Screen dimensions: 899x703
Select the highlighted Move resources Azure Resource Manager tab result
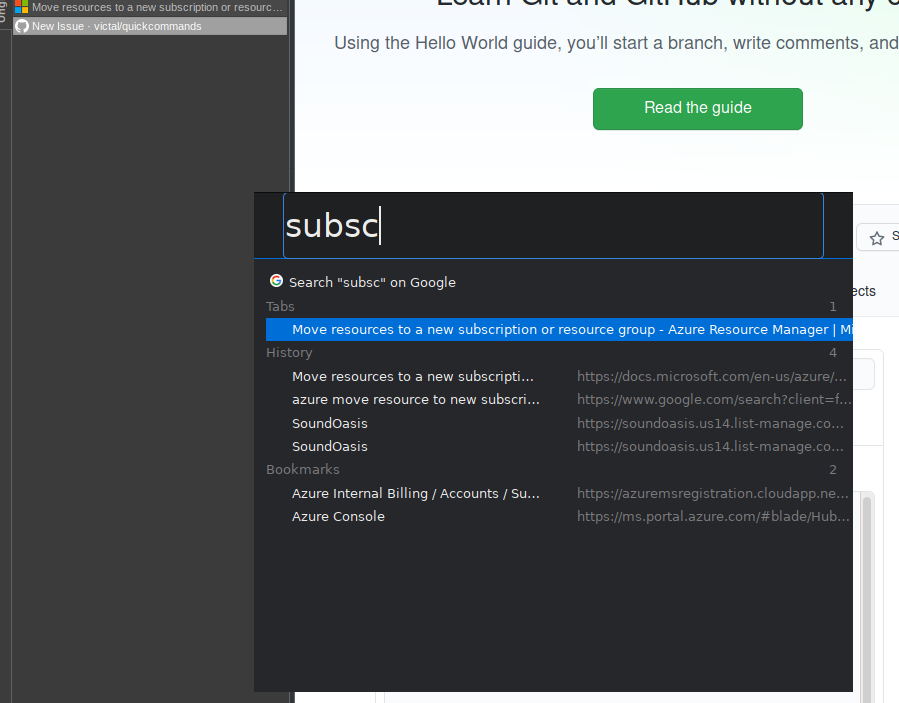[x=559, y=330]
